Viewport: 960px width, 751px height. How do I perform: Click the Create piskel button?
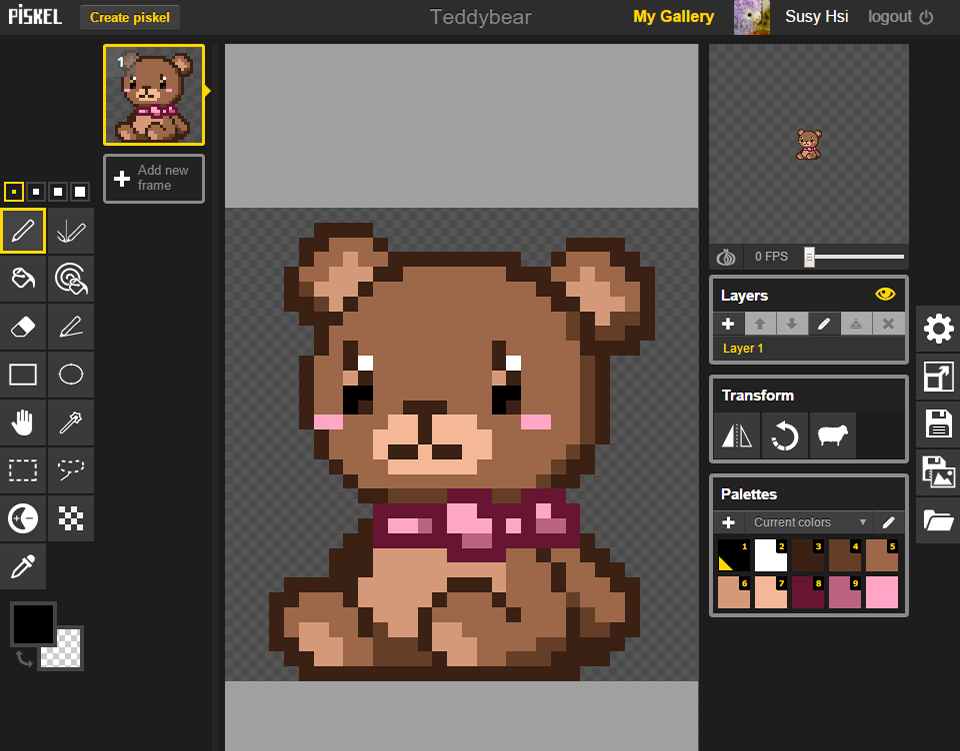(x=130, y=17)
